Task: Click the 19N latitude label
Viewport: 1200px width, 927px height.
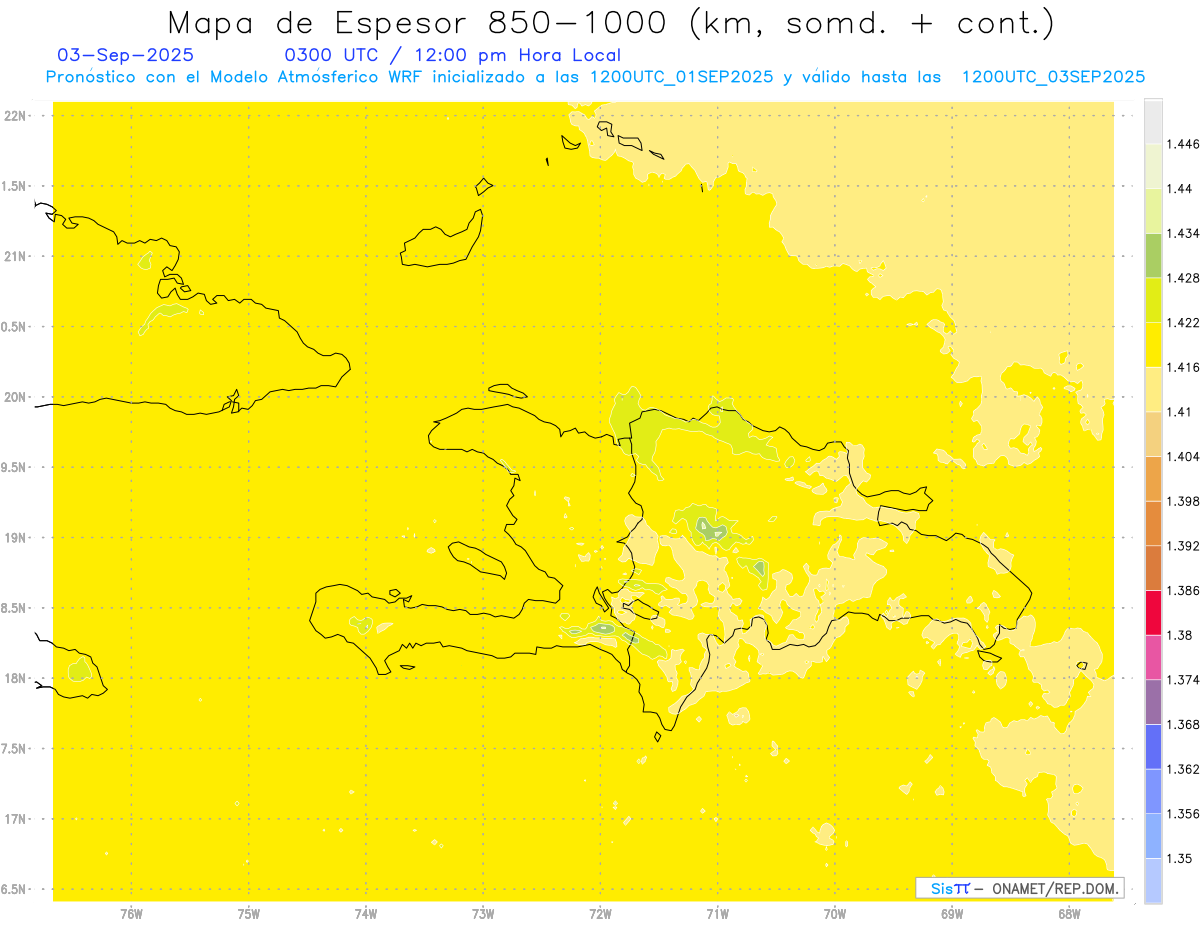Action: (x=15, y=538)
